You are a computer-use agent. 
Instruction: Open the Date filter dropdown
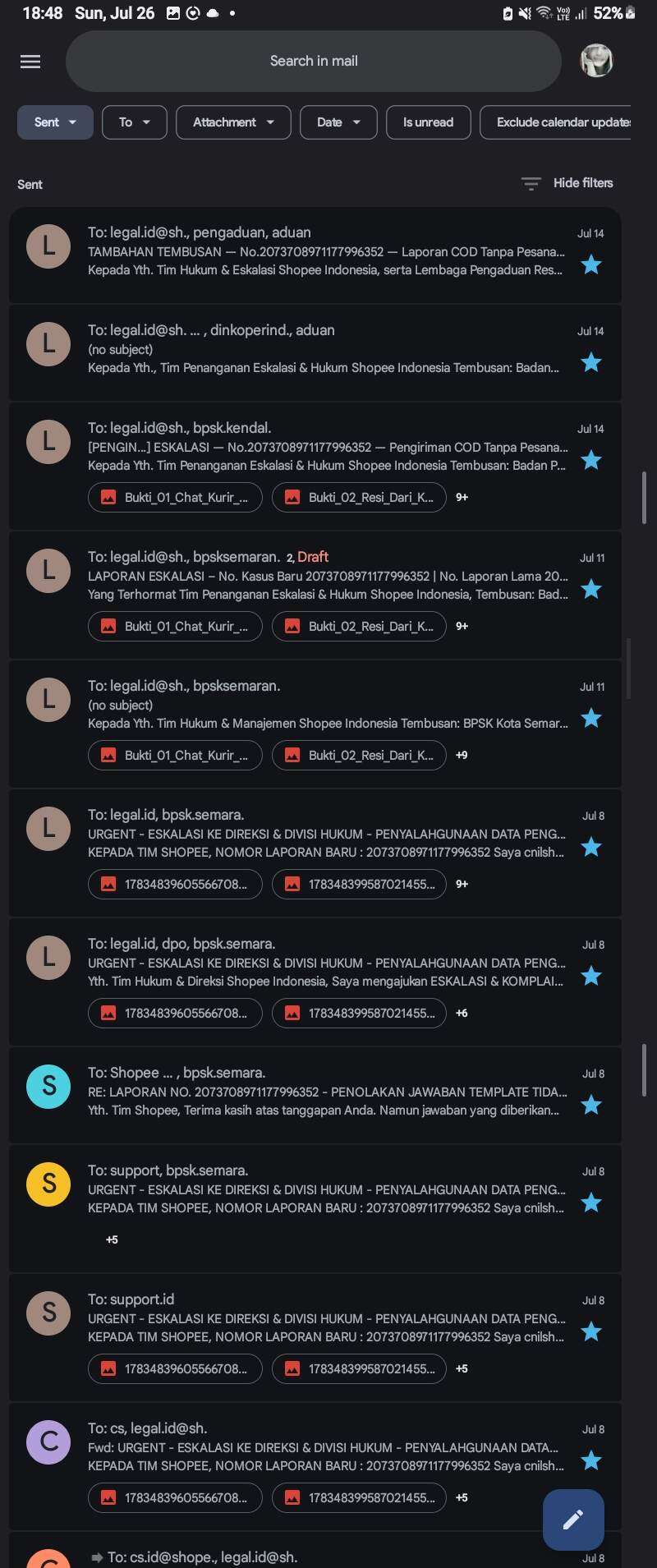[338, 122]
